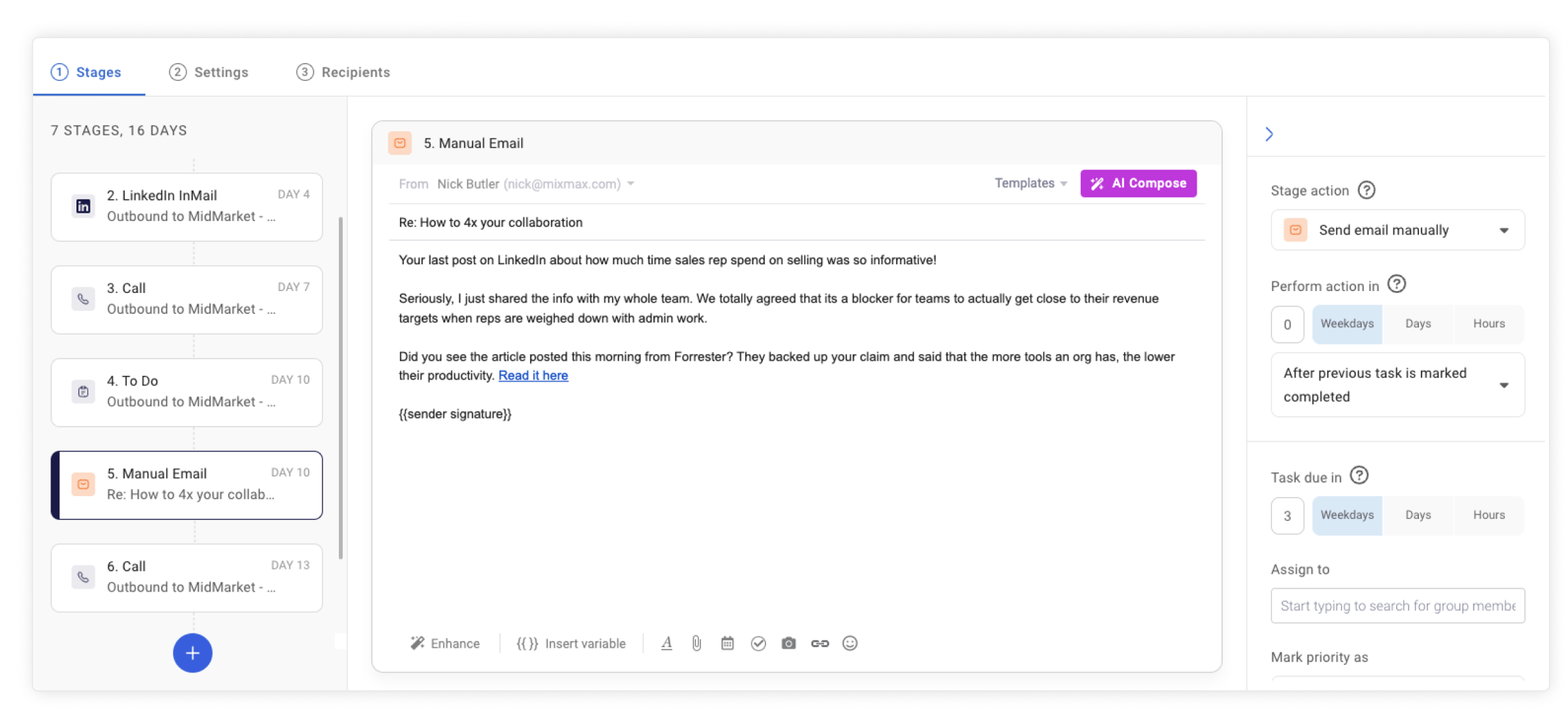1568x726 pixels.
Task: Click the text formatting icon
Action: click(666, 643)
